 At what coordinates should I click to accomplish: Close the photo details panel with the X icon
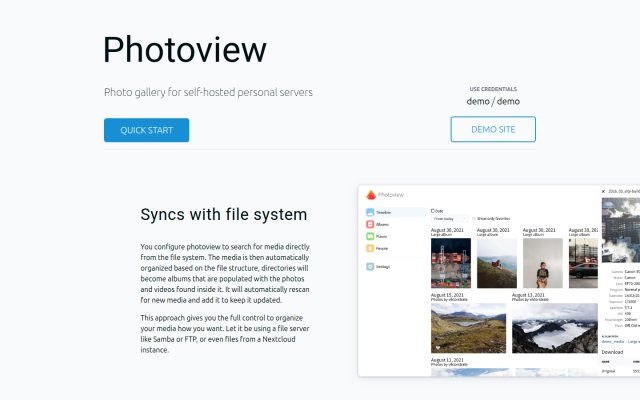point(603,191)
